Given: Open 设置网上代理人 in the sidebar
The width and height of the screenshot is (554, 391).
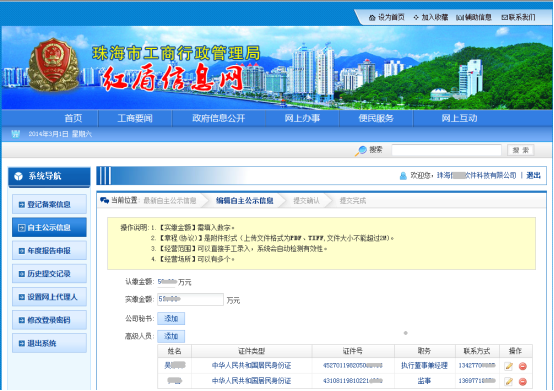Looking at the screenshot, I should [49, 297].
